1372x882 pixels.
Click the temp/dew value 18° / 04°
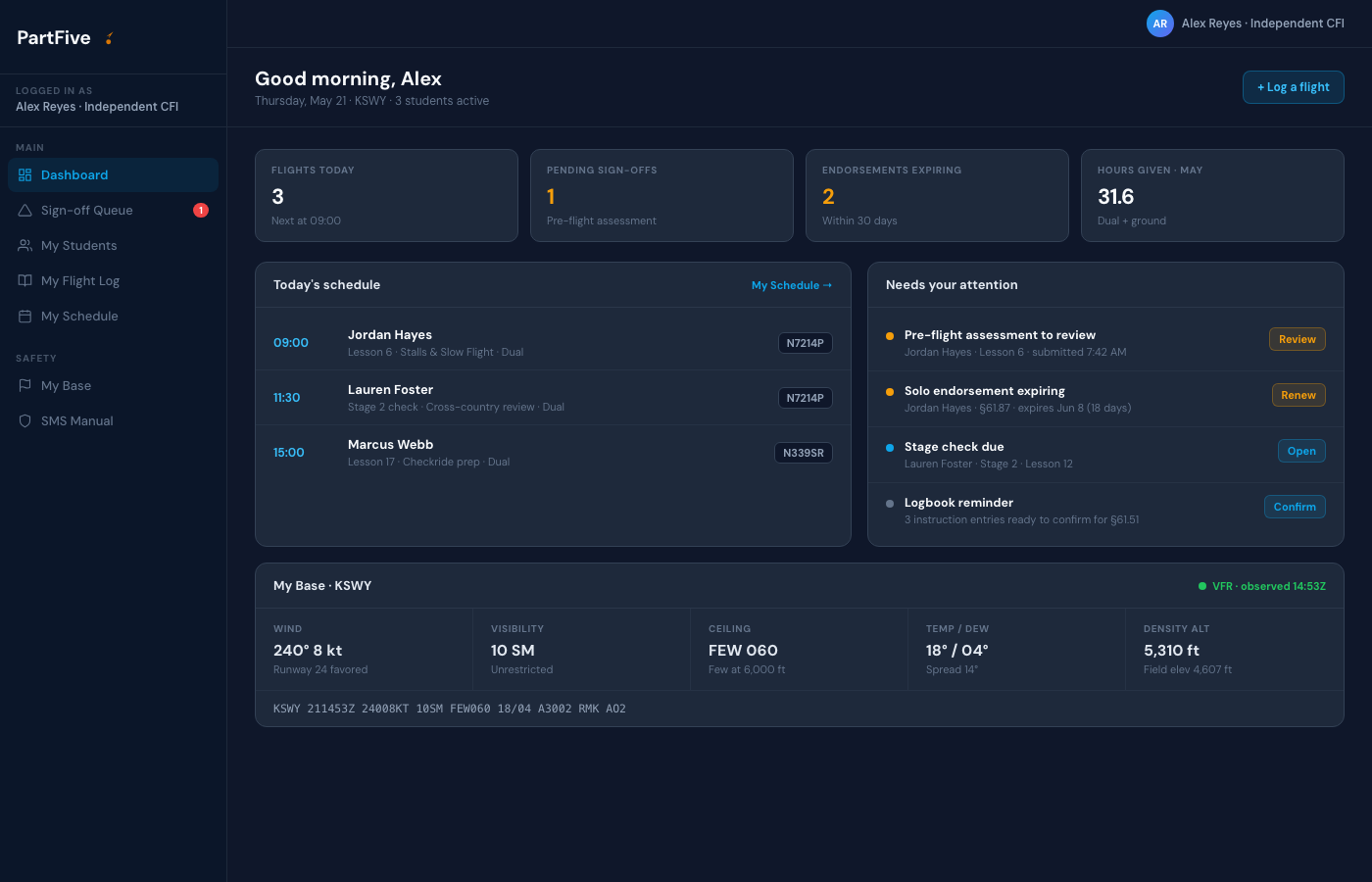(x=957, y=651)
